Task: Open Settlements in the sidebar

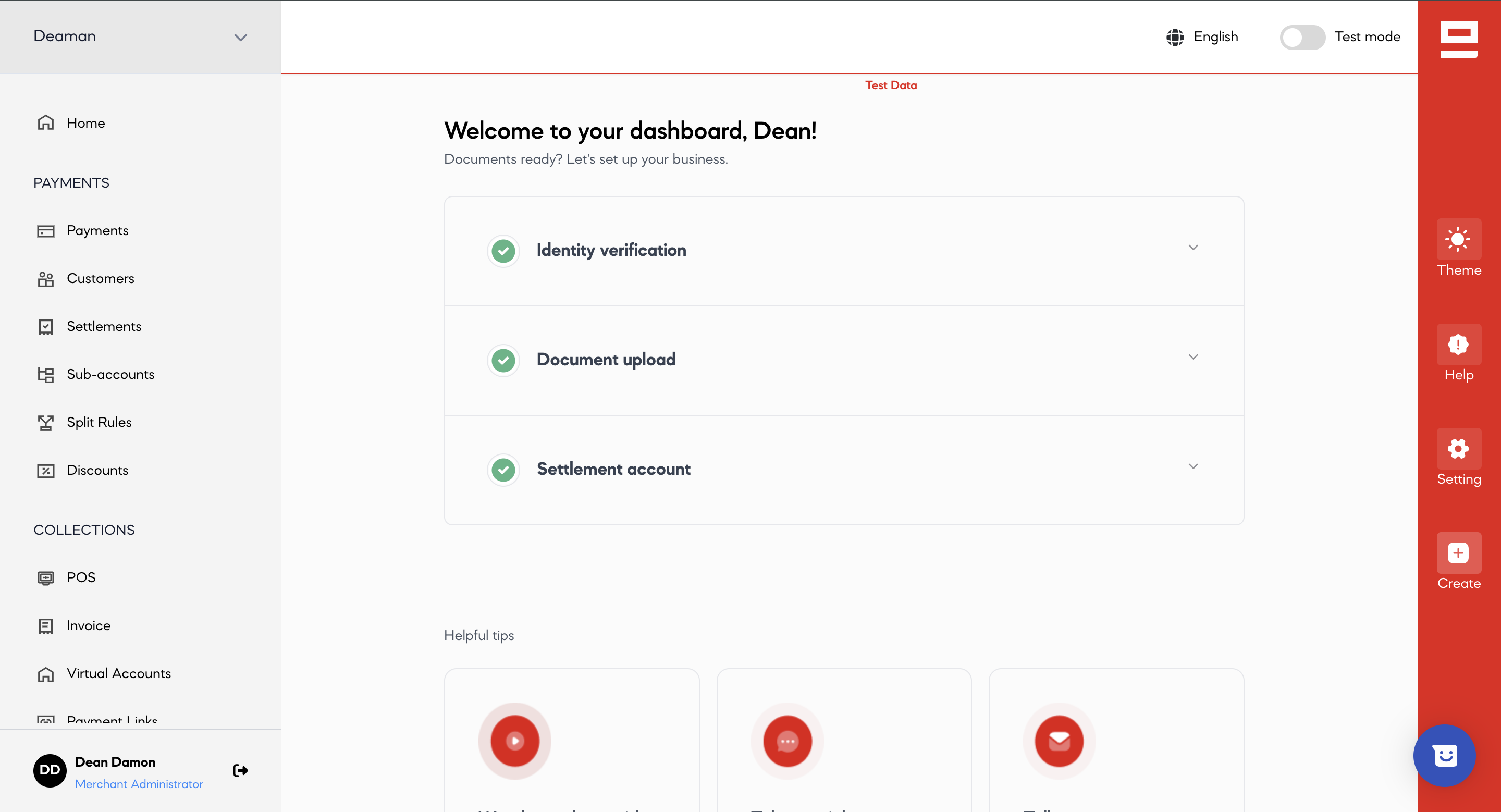Action: click(89, 326)
